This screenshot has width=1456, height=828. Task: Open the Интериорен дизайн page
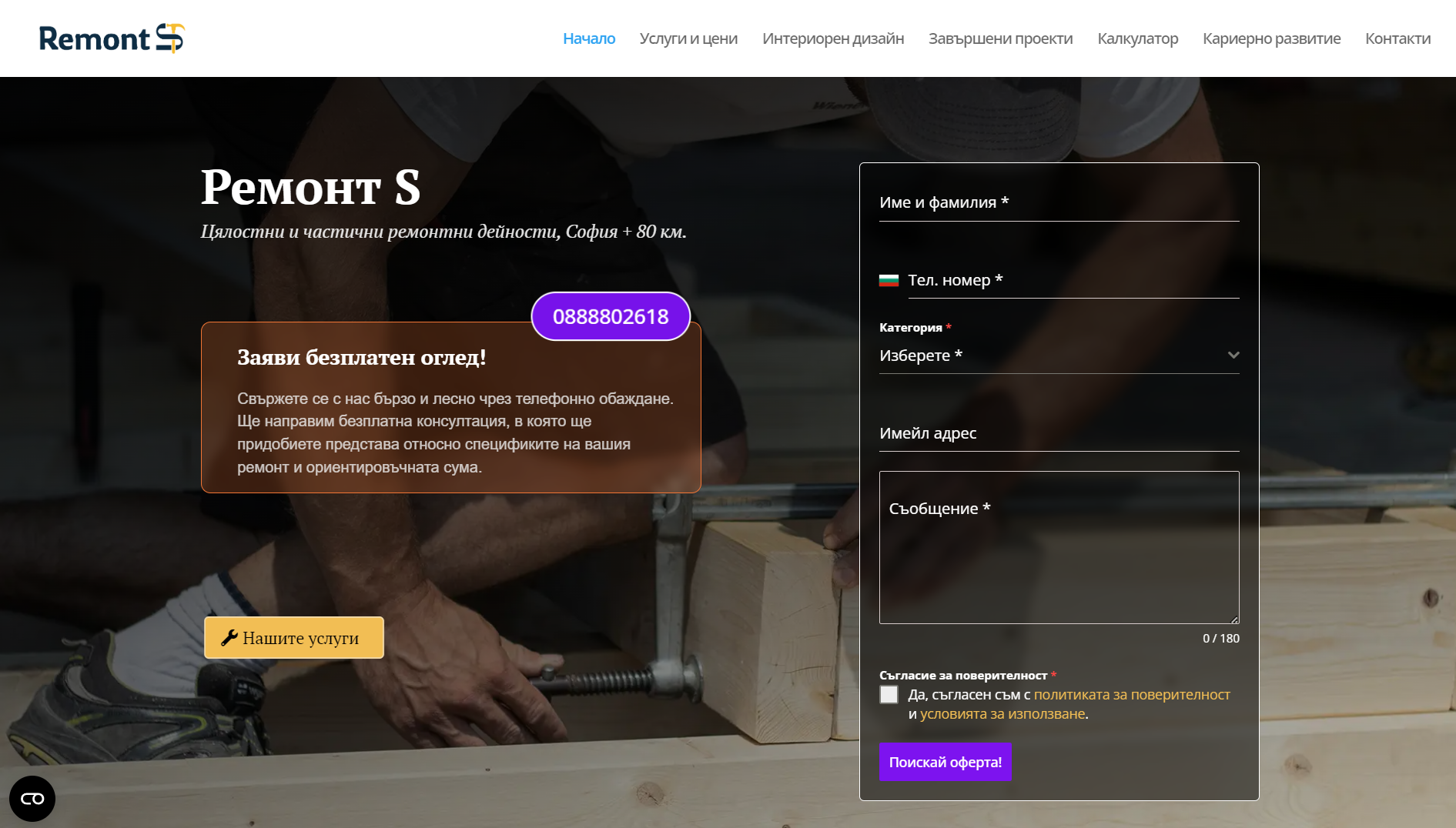coord(833,38)
